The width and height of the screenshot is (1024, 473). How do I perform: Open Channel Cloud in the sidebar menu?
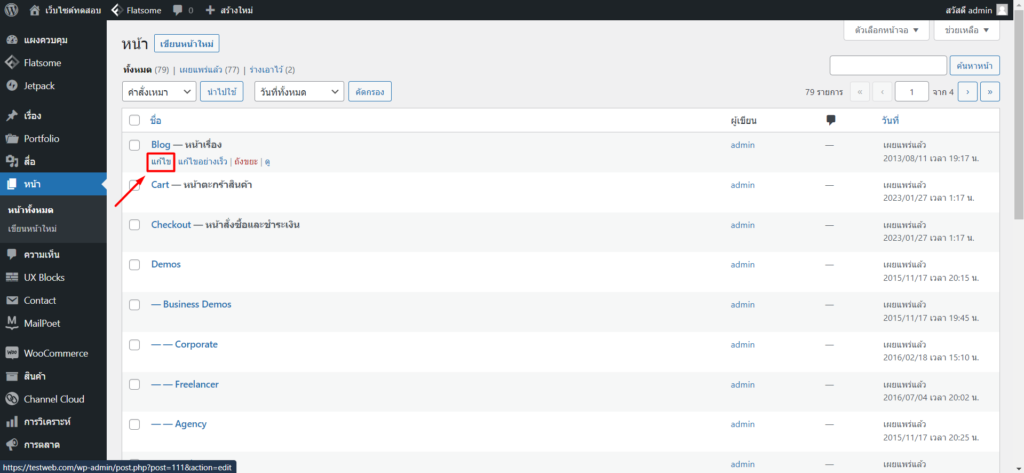(54, 399)
